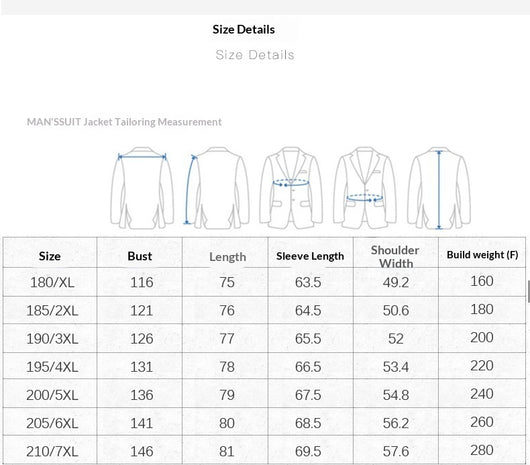Click length value '75'
This screenshot has width=530, height=465.
[x=227, y=283]
